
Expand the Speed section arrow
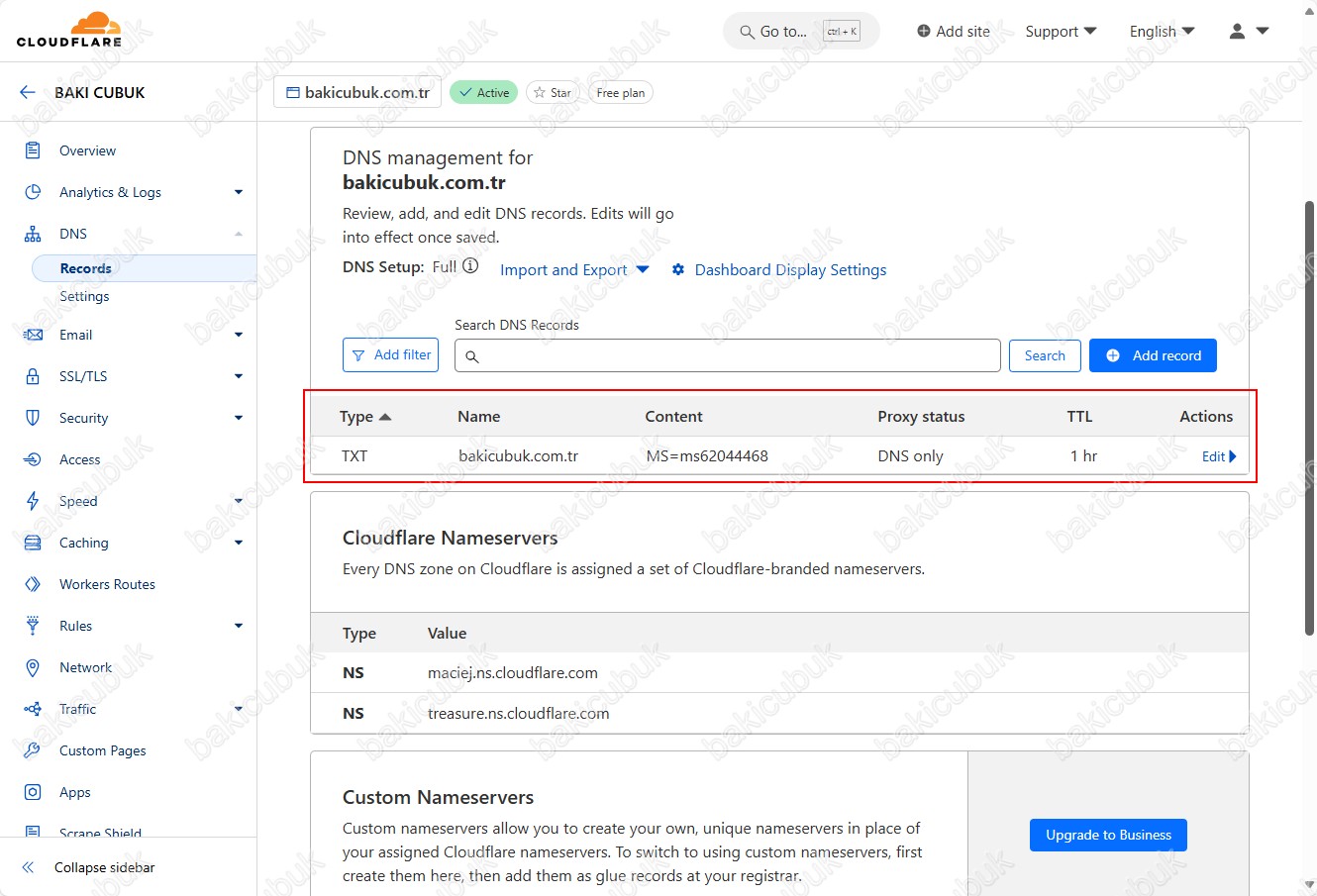239,501
